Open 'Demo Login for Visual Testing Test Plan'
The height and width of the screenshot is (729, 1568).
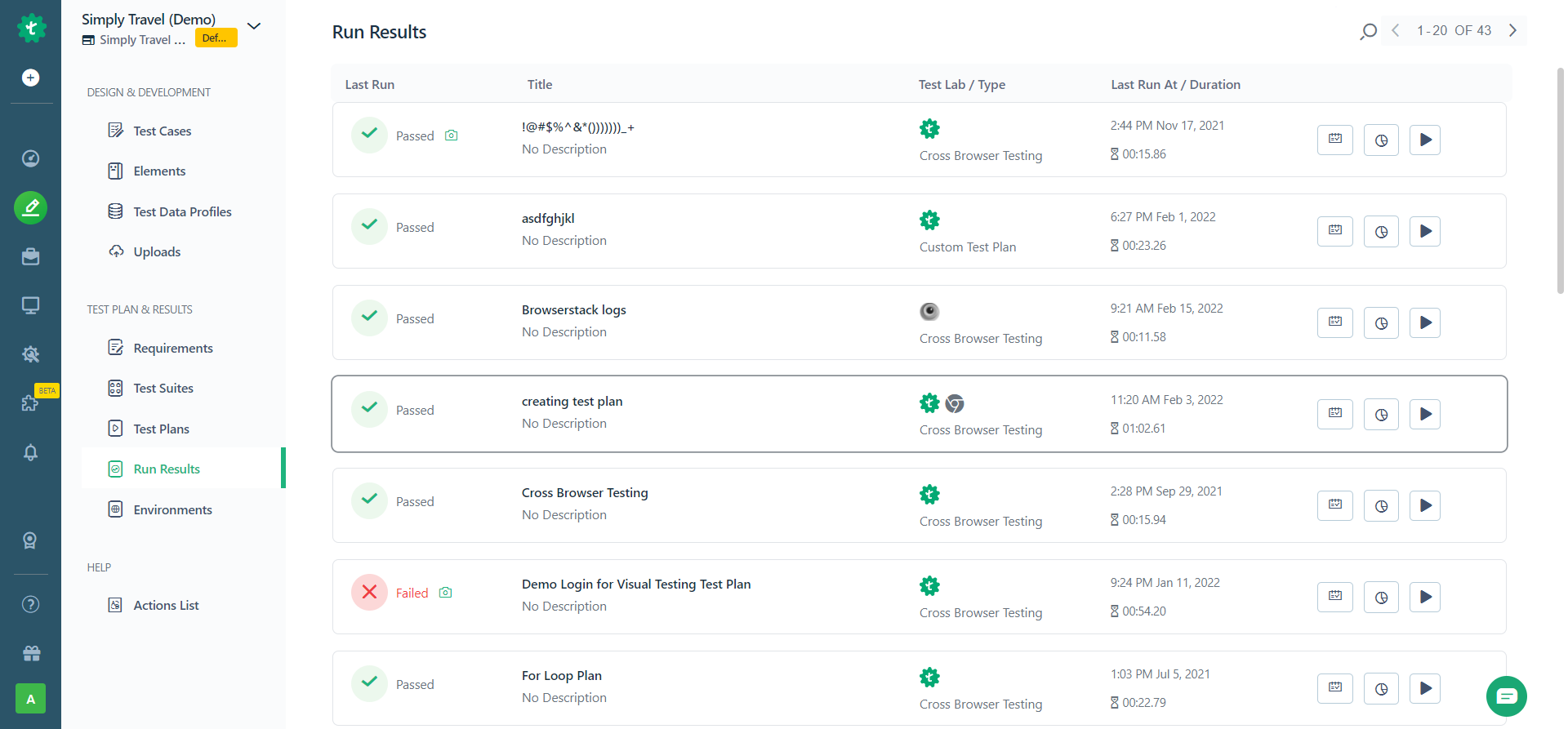pos(636,584)
